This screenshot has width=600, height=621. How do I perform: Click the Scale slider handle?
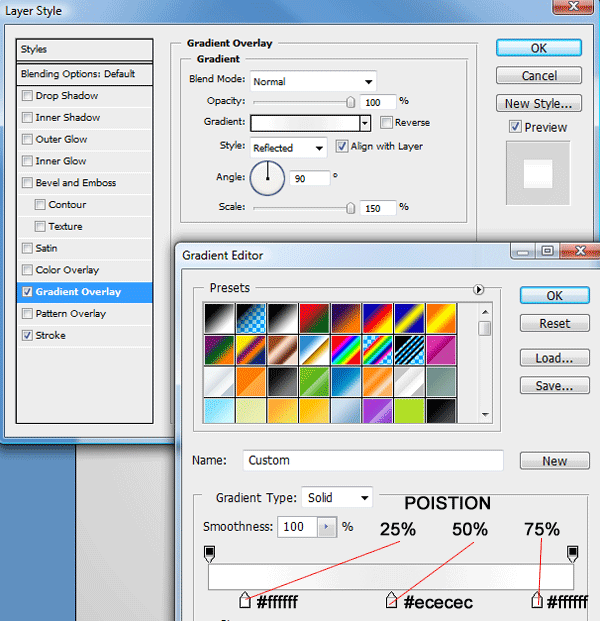(350, 208)
